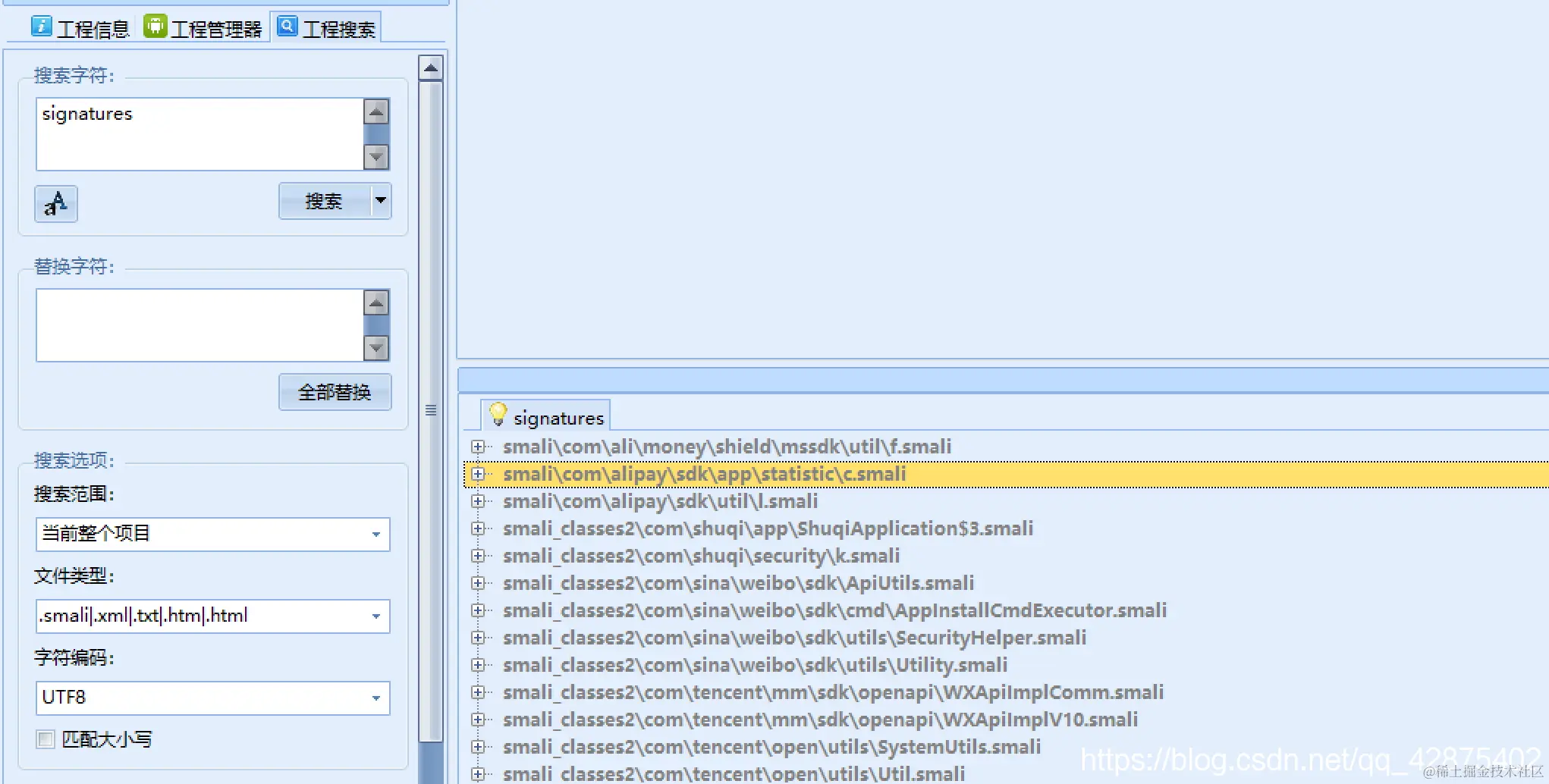Screen dimensions: 1549x784
Task: Click replace field scrollbar down arrow
Action: point(376,348)
